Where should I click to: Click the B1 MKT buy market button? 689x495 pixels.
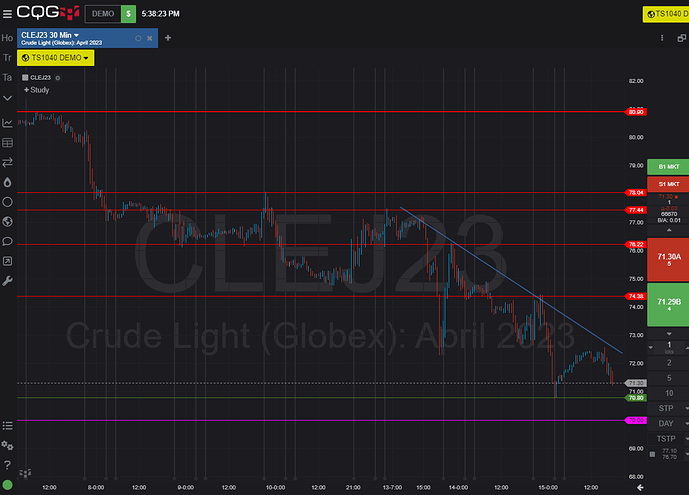pos(668,166)
